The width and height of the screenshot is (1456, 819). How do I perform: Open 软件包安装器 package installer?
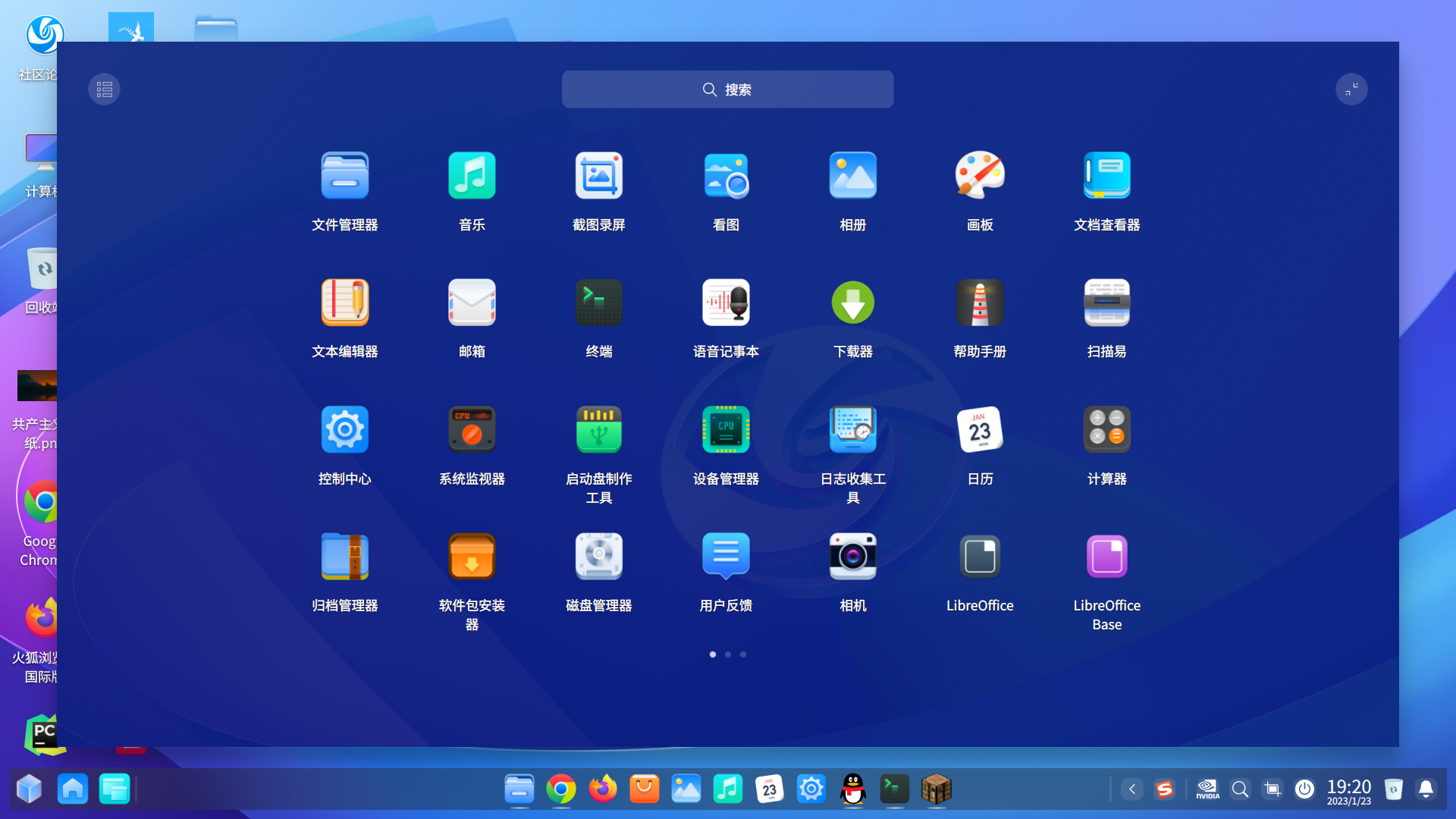click(471, 556)
